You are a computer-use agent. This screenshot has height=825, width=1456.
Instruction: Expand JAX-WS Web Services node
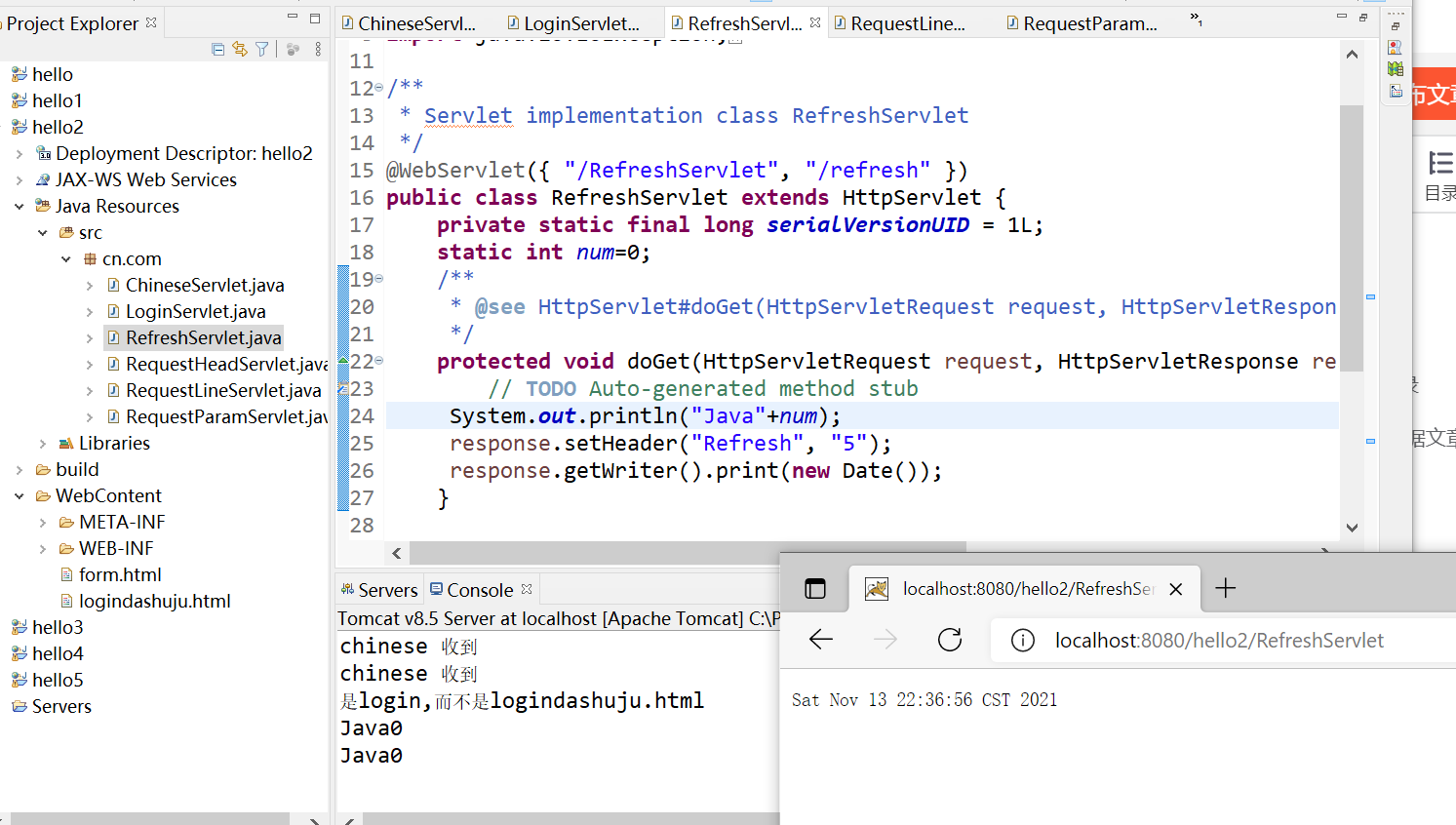coord(20,179)
